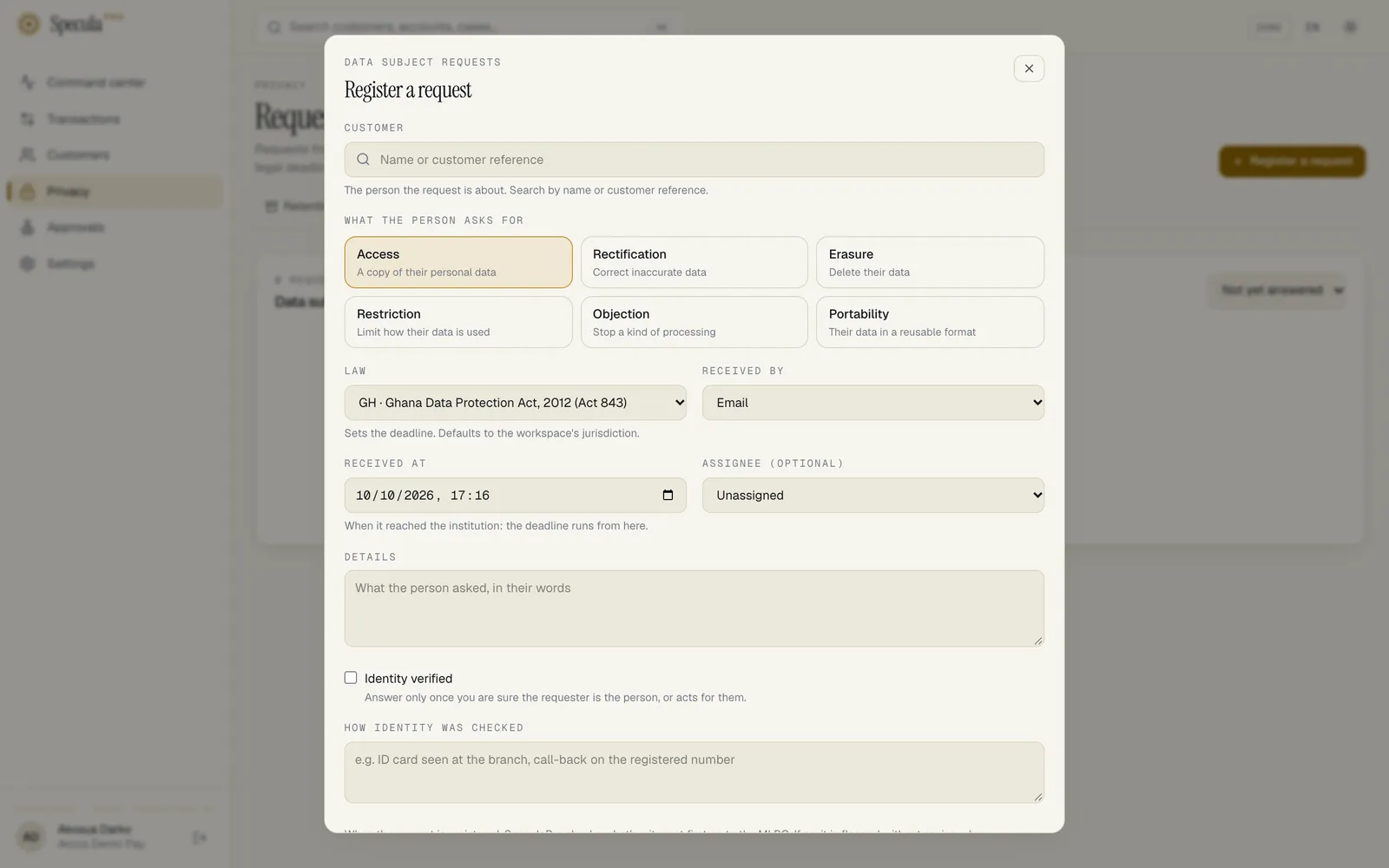
Task: Open the Assignee dropdown
Action: click(x=873, y=496)
